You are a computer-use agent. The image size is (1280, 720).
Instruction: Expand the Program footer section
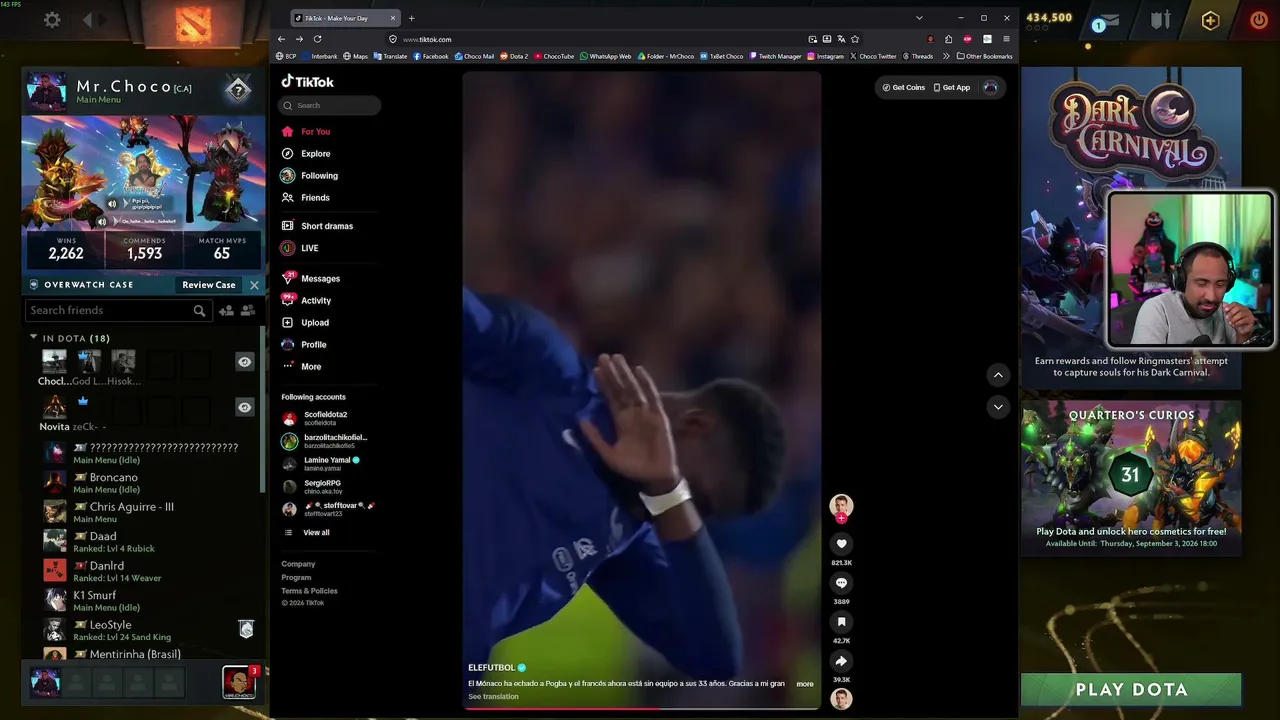(296, 578)
